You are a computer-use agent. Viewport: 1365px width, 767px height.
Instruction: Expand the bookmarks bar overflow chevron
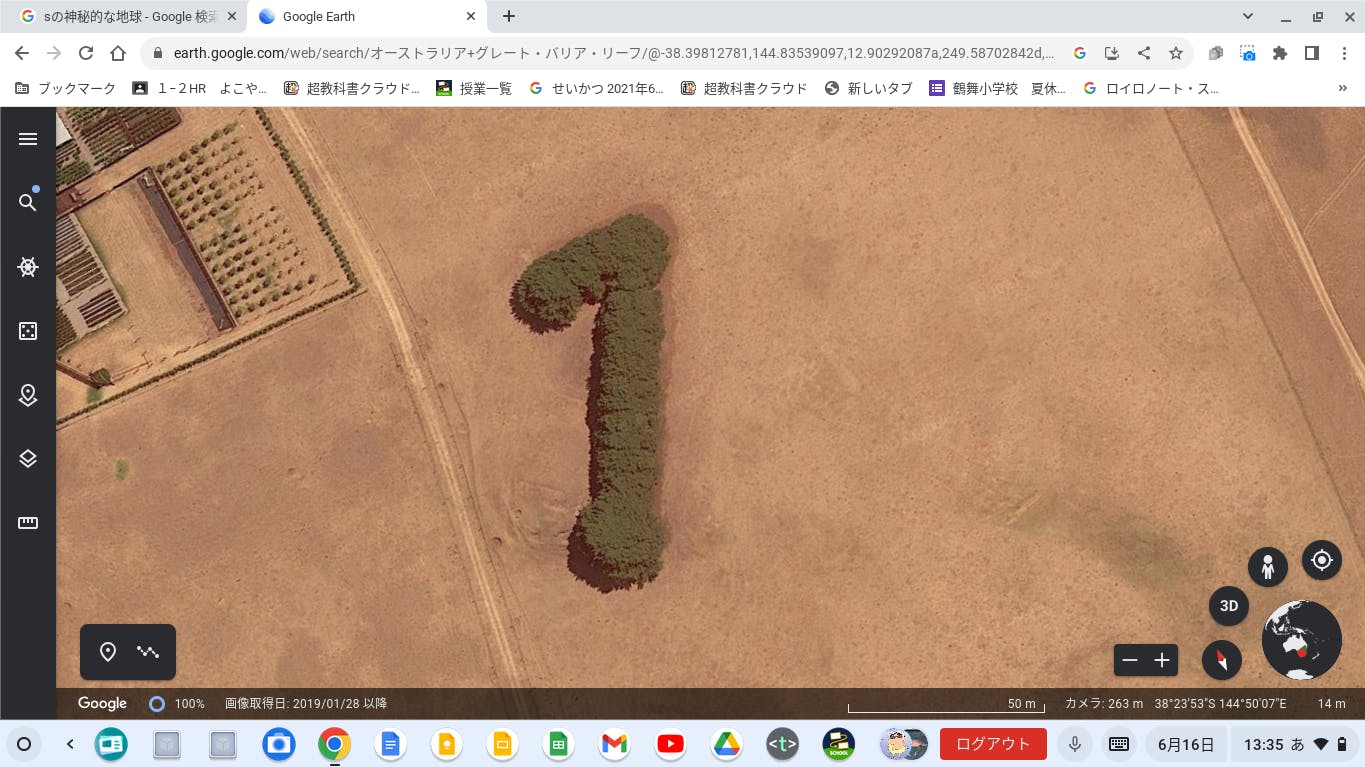coord(1342,88)
